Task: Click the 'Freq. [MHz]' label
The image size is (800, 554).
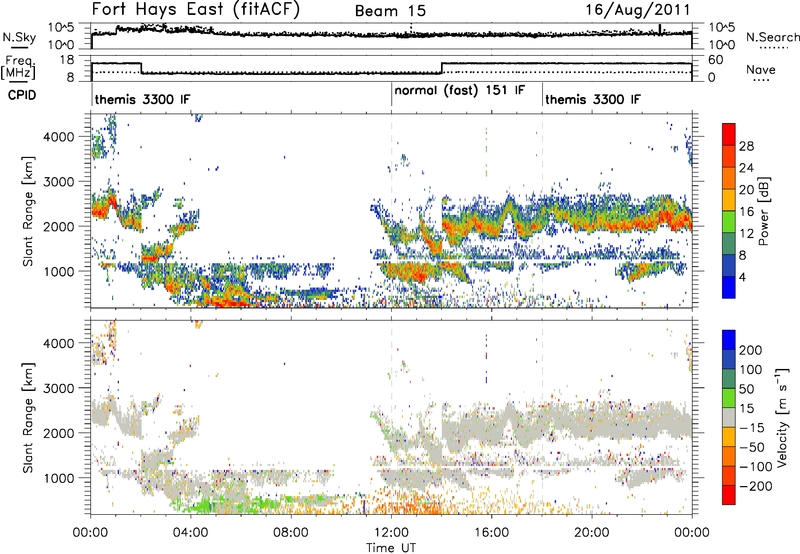Action: [x=18, y=68]
